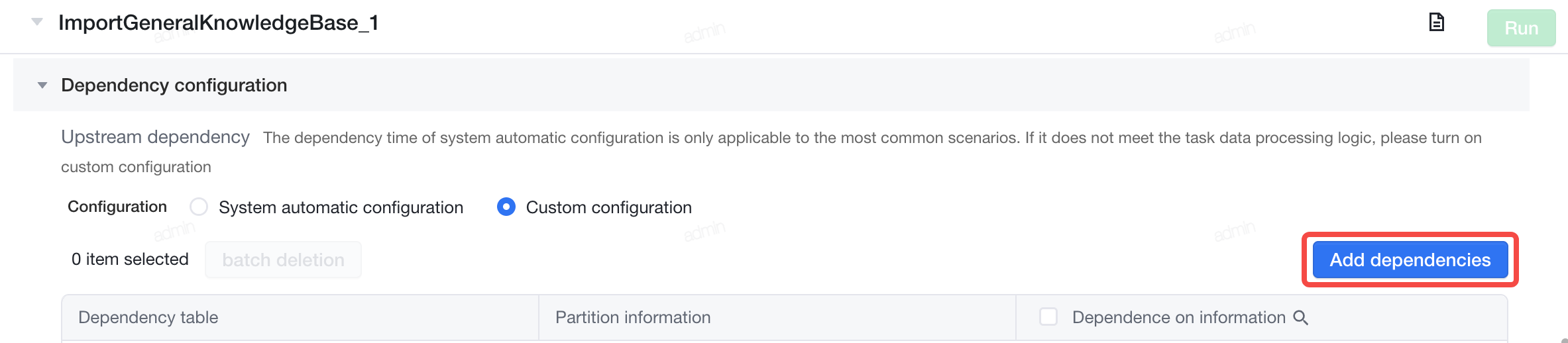Click the Dependence on information header label
Image resolution: width=1568 pixels, height=343 pixels.
coord(1179,317)
